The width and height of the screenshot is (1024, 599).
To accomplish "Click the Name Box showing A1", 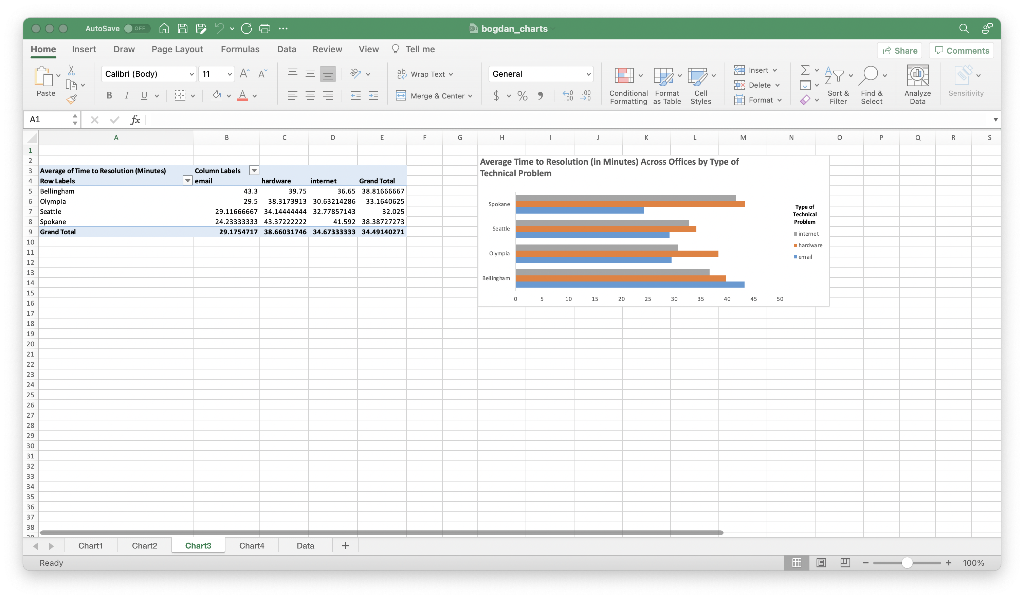I will pyautogui.click(x=51, y=120).
